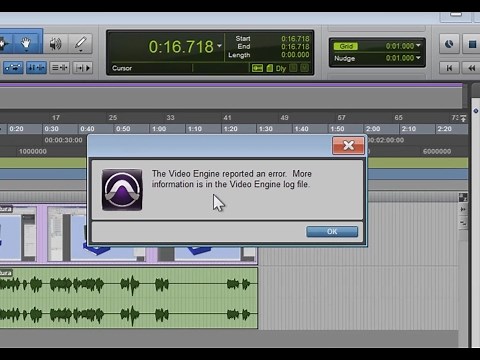The image size is (480, 360).
Task: Click Return to Zero transport button
Action: pos(449,68)
